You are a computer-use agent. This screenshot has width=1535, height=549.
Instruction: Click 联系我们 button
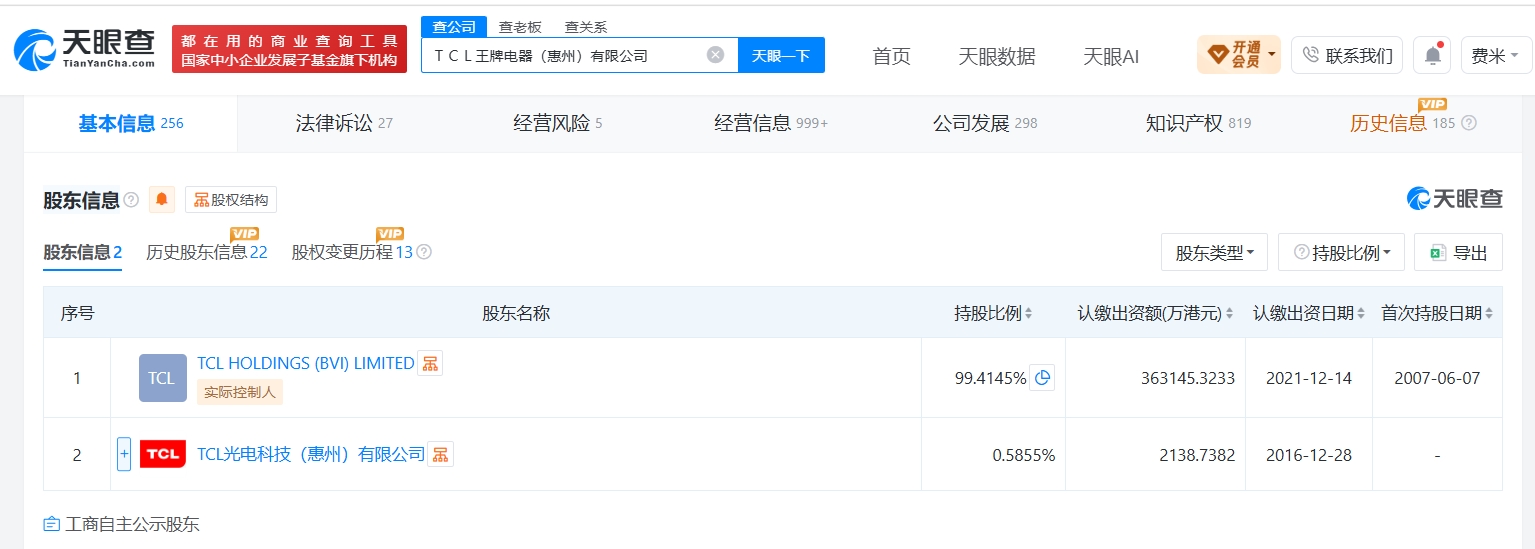coord(1347,55)
